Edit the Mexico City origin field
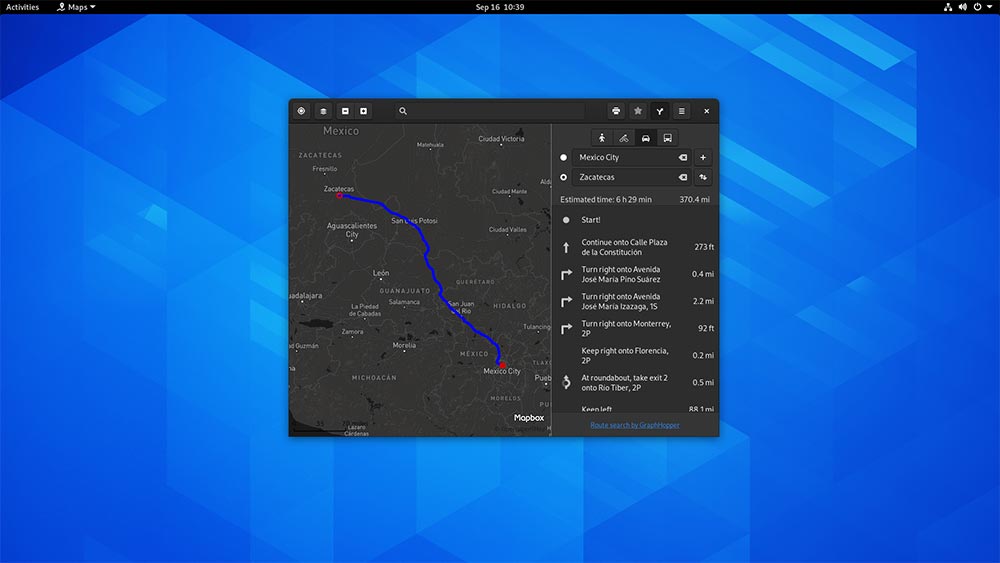This screenshot has height=563, width=1000. click(x=631, y=157)
